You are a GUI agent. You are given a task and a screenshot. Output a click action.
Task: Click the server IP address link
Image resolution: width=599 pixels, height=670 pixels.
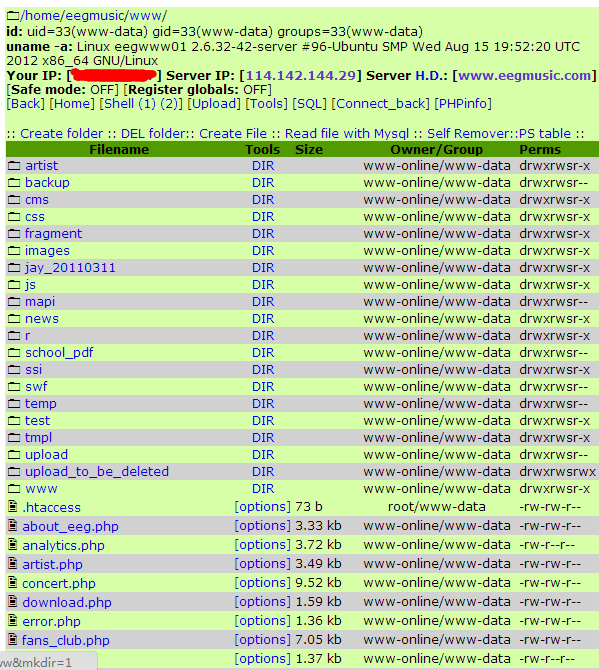coord(300,76)
